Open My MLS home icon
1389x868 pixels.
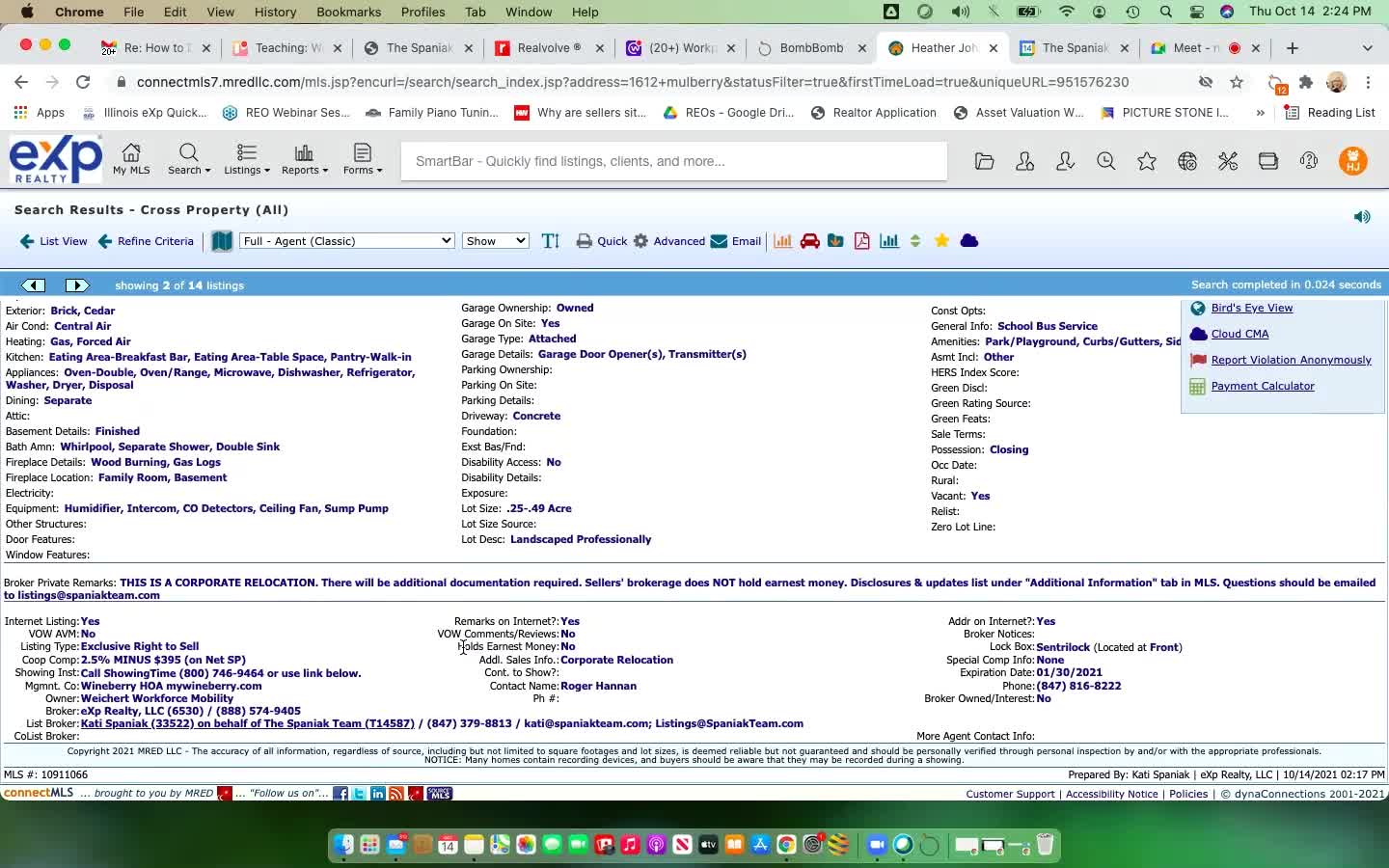[x=131, y=159]
